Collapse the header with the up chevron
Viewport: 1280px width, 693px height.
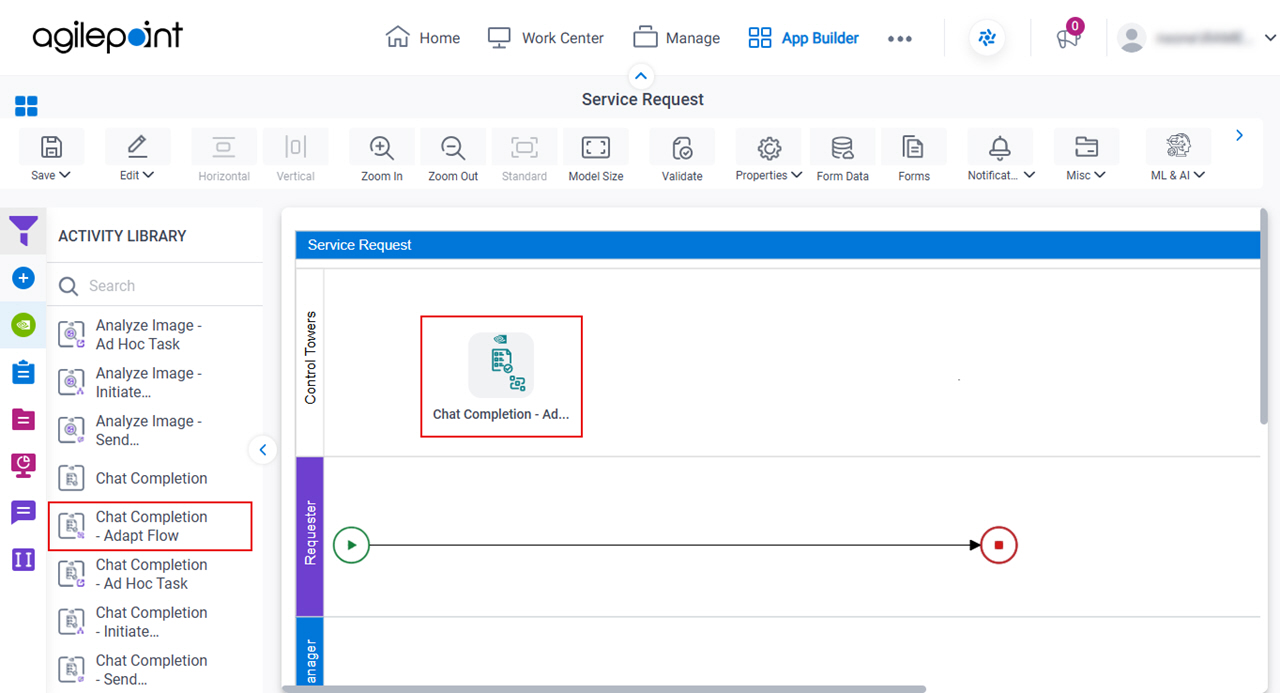point(641,76)
